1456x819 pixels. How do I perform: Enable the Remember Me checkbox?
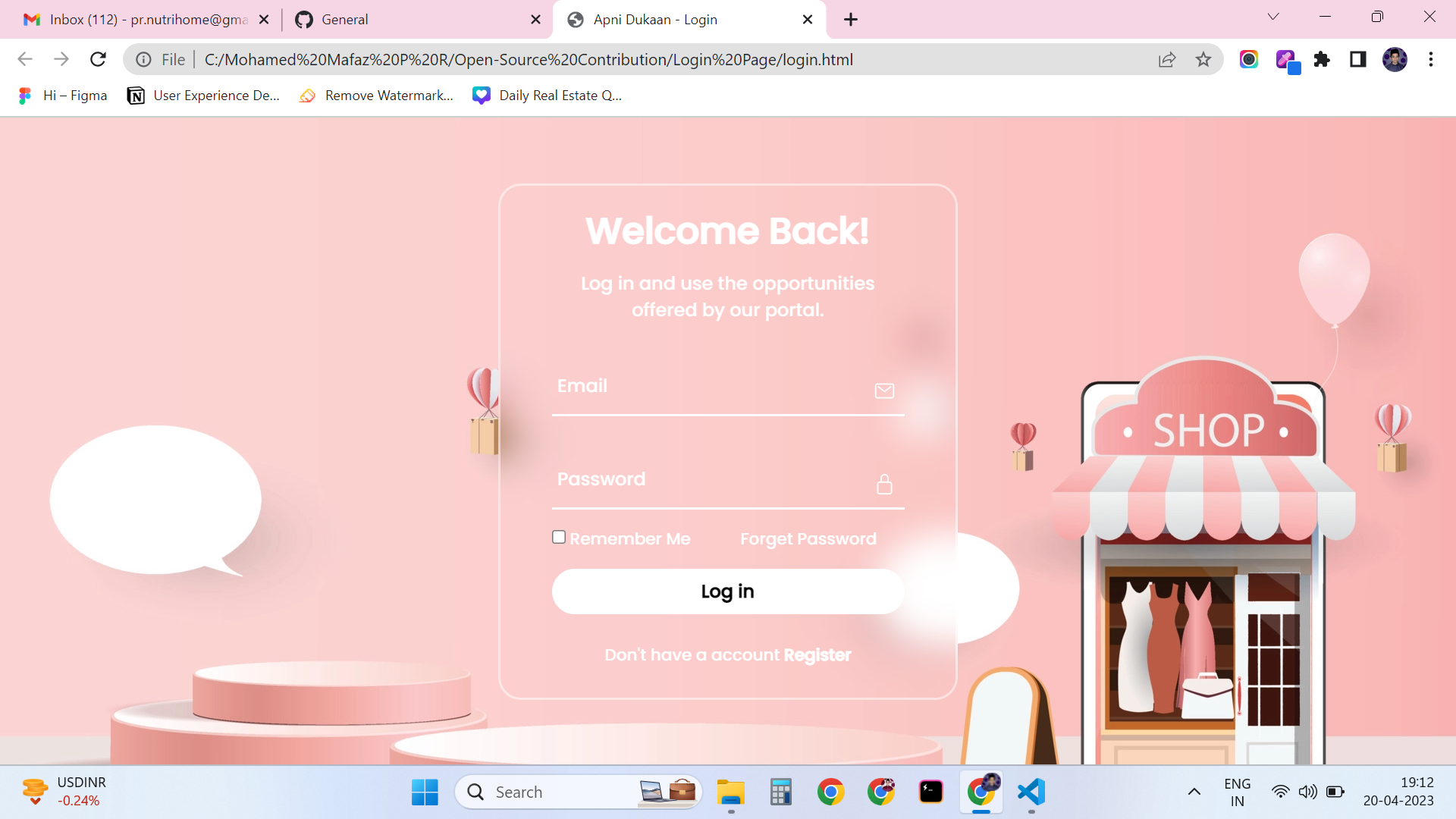pos(560,536)
